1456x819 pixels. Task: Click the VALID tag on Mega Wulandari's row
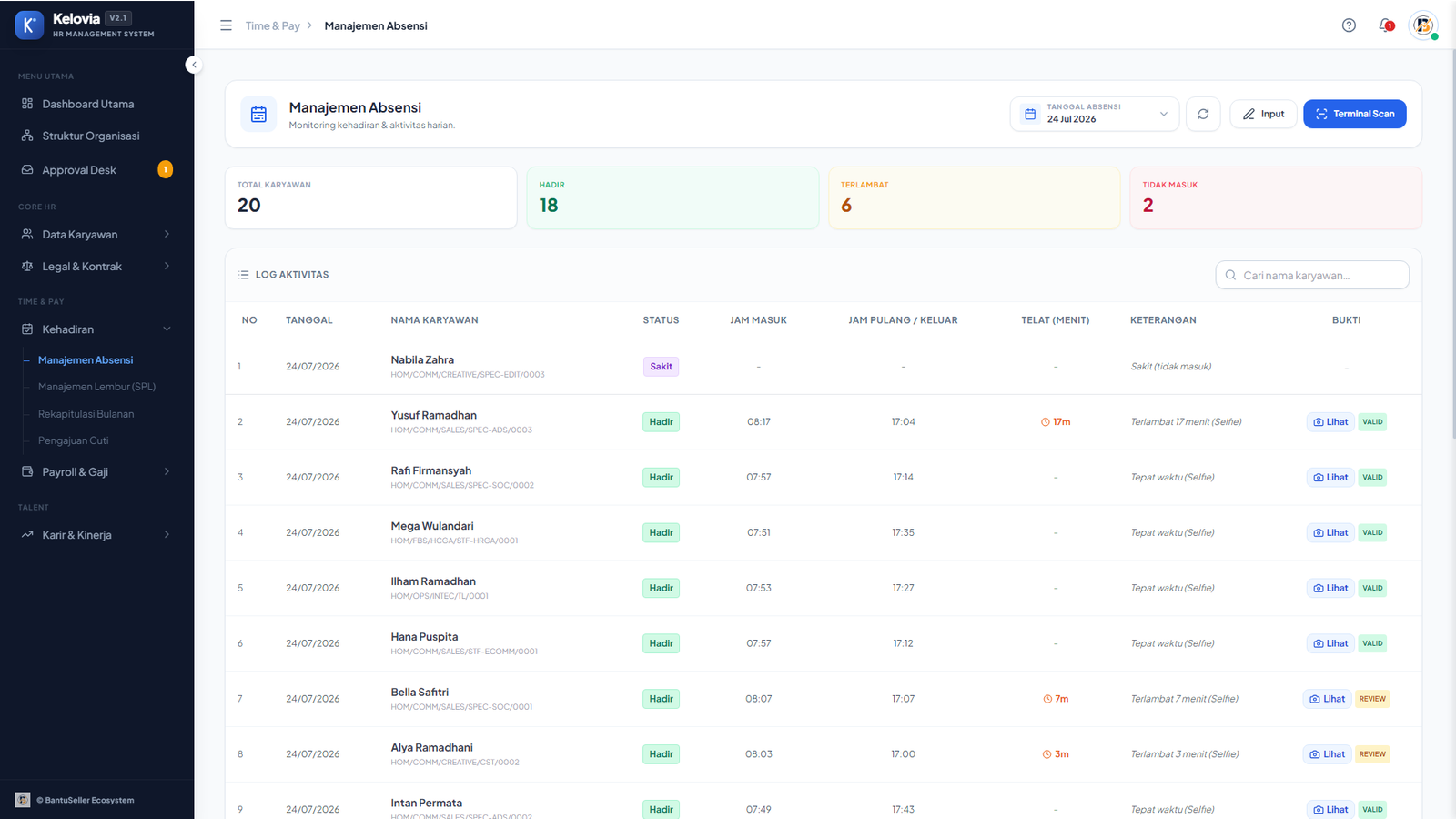click(1372, 533)
